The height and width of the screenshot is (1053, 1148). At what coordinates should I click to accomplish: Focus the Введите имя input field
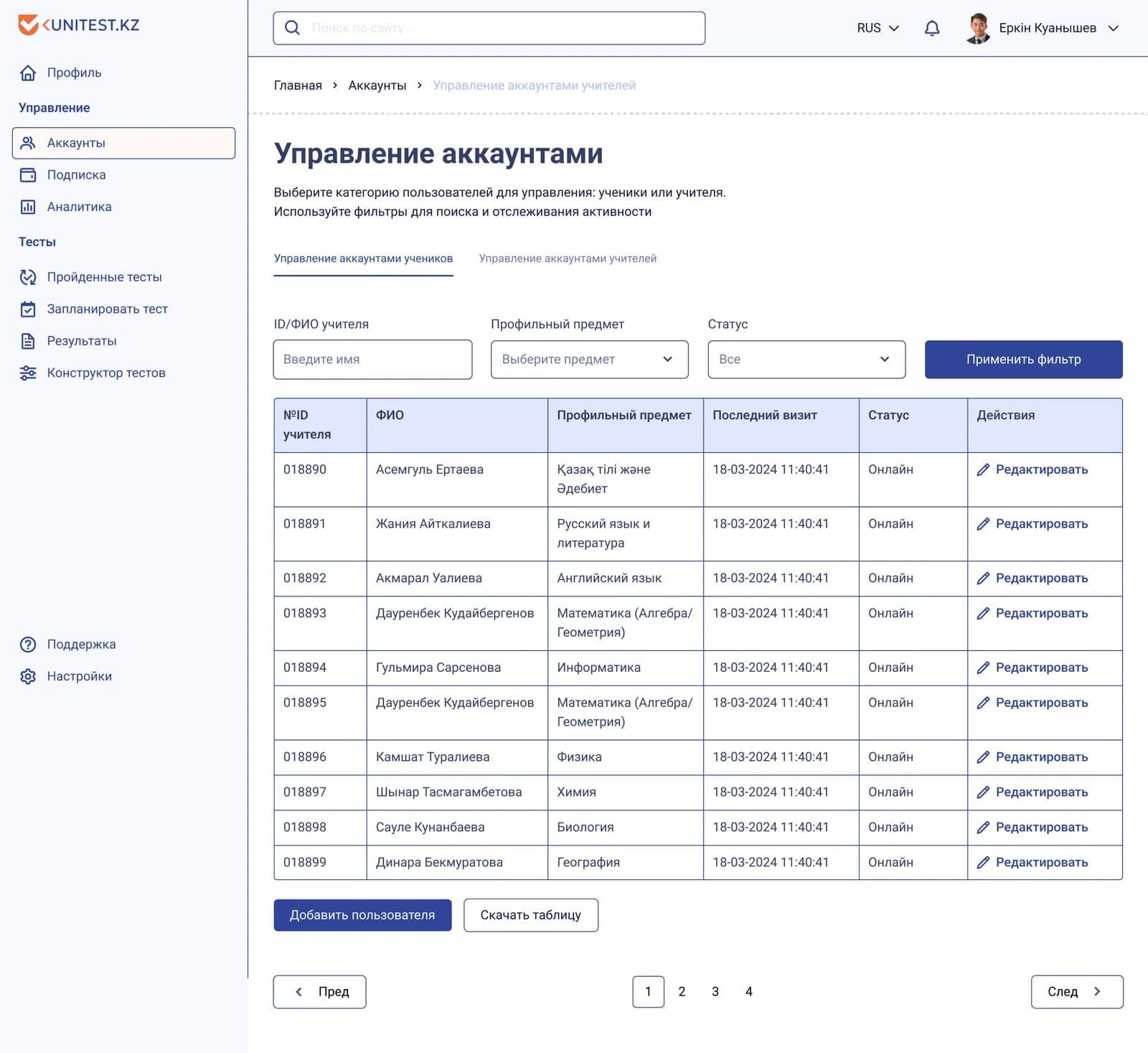click(372, 360)
